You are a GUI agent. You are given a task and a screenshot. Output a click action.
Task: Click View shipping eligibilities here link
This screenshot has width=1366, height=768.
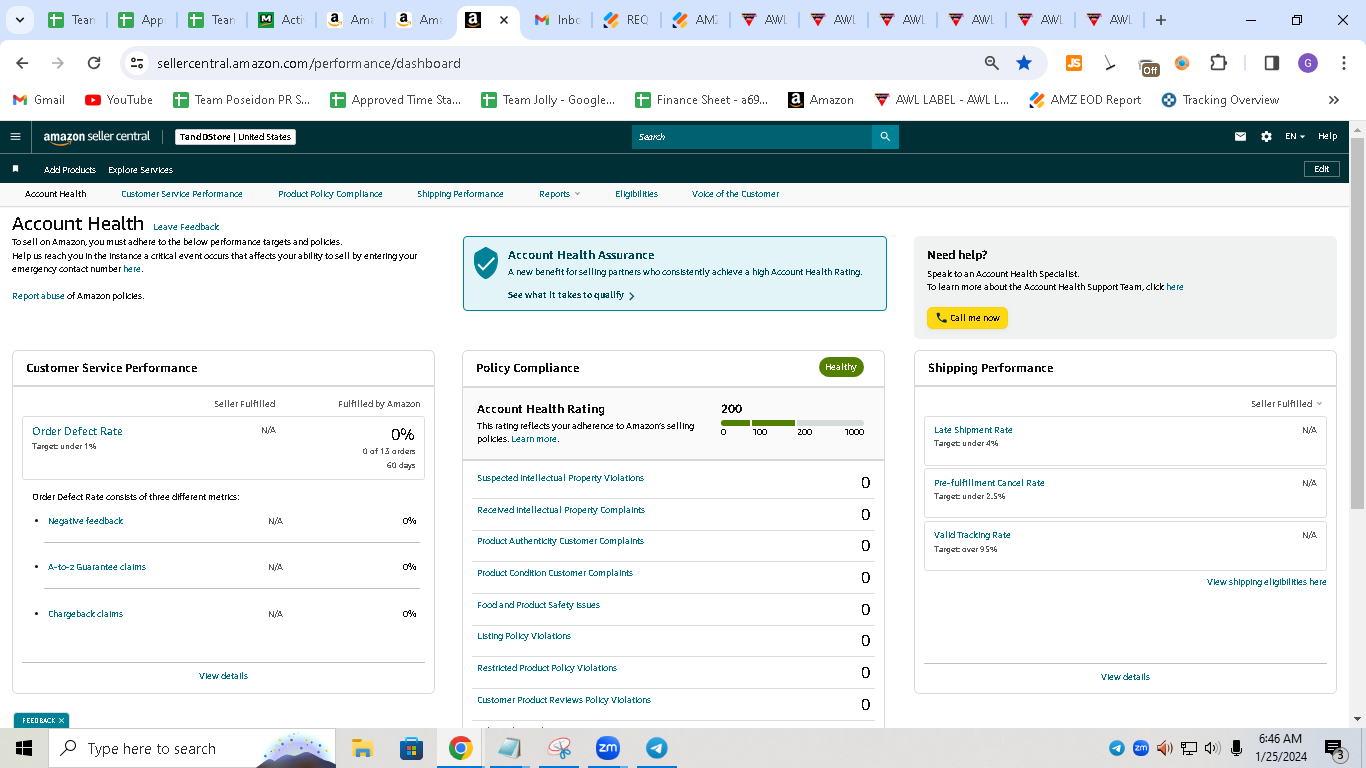click(x=1266, y=582)
